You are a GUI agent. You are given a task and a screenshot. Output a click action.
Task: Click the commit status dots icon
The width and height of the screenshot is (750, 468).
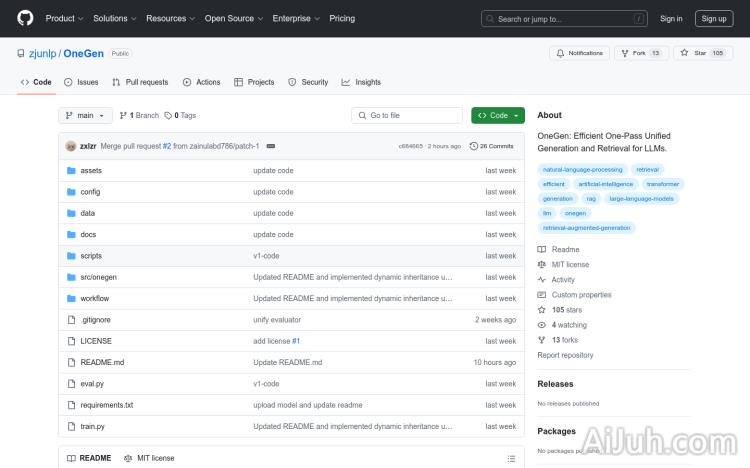(x=270, y=146)
